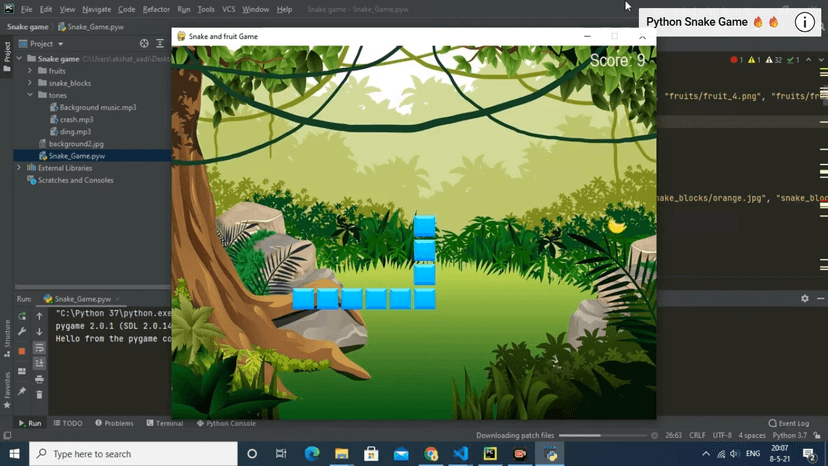Expand External Libraries node

(20, 168)
